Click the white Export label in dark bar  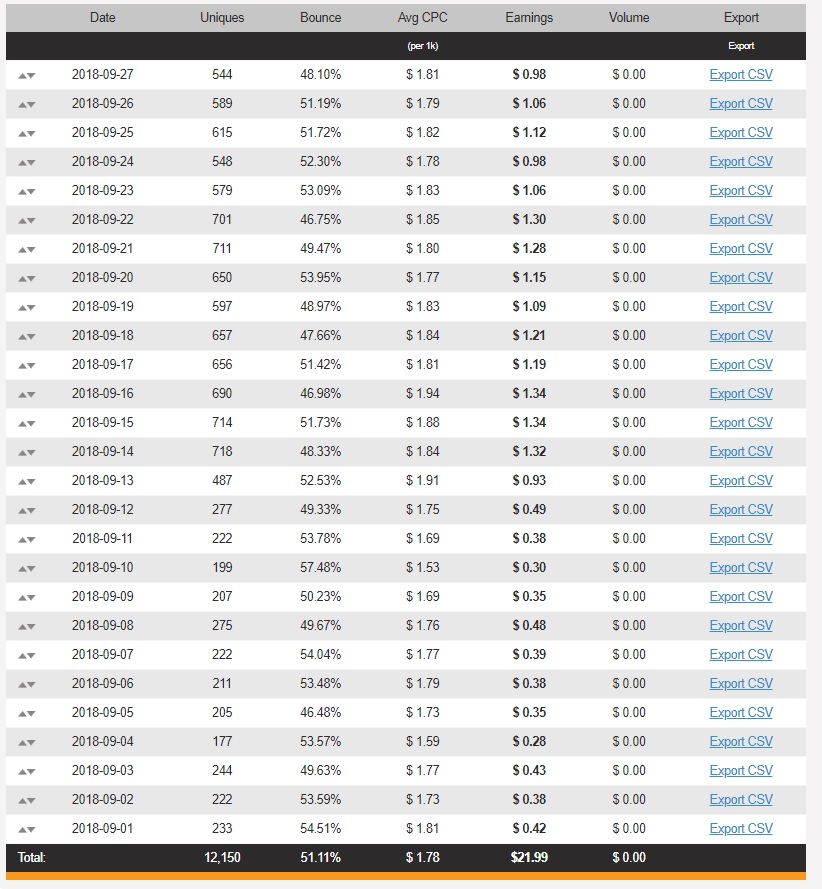[x=741, y=46]
